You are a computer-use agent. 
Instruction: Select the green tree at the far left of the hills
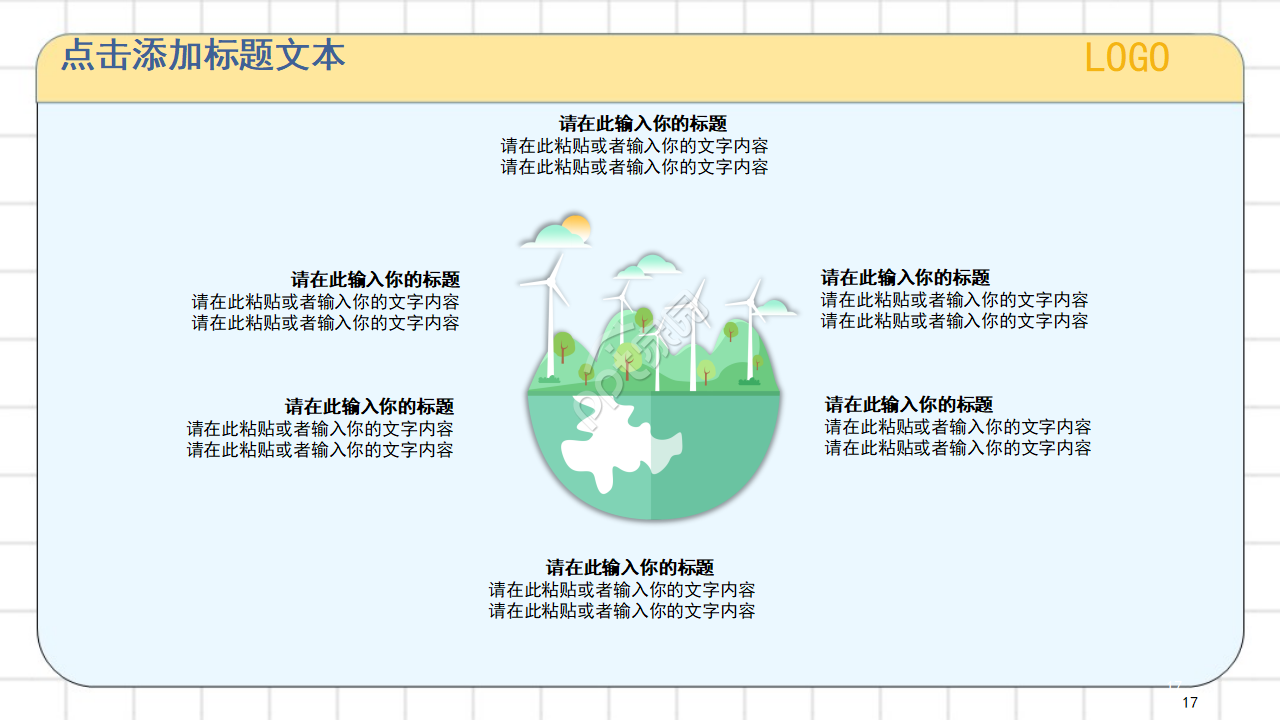[562, 345]
